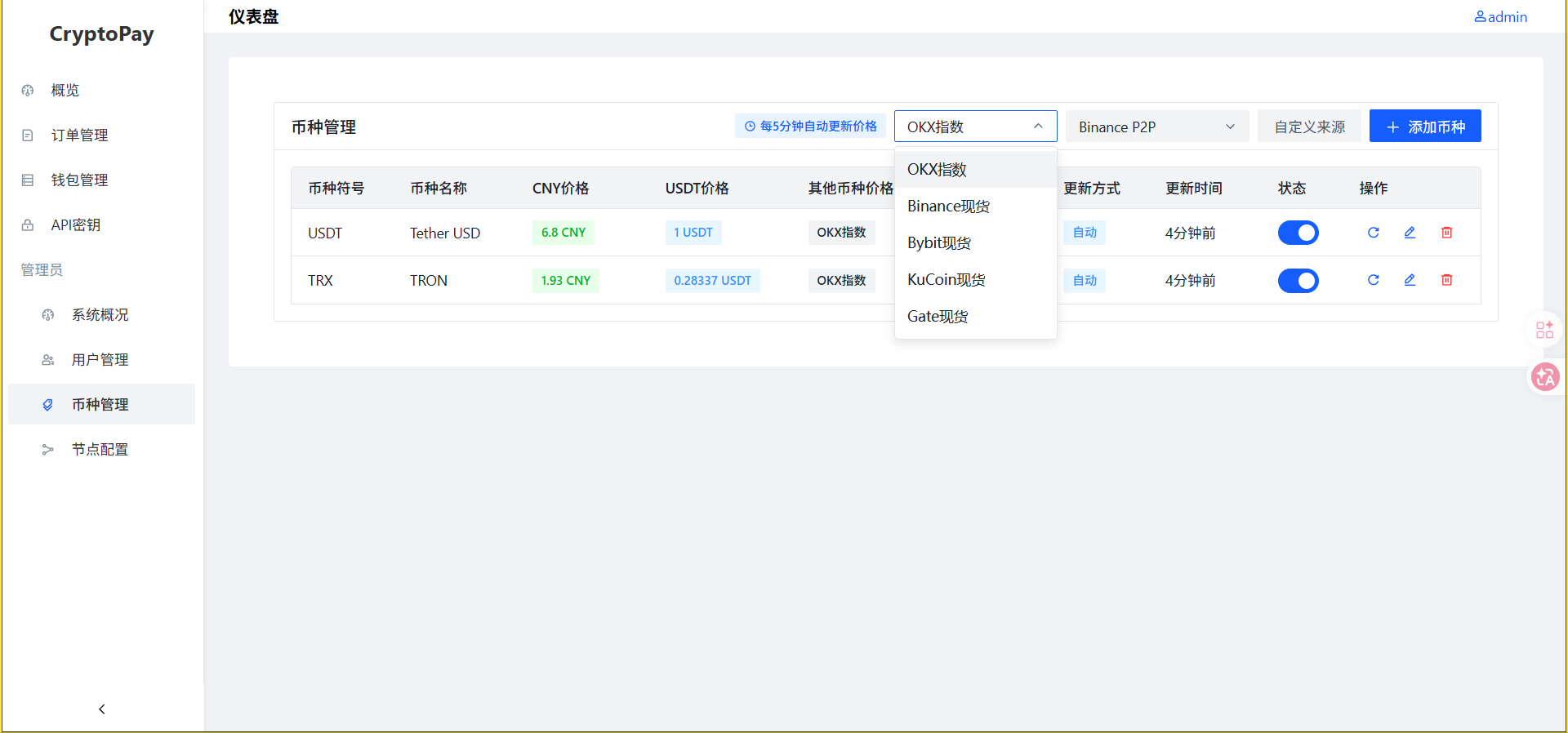Click the pink translate floating icon

tap(1544, 377)
